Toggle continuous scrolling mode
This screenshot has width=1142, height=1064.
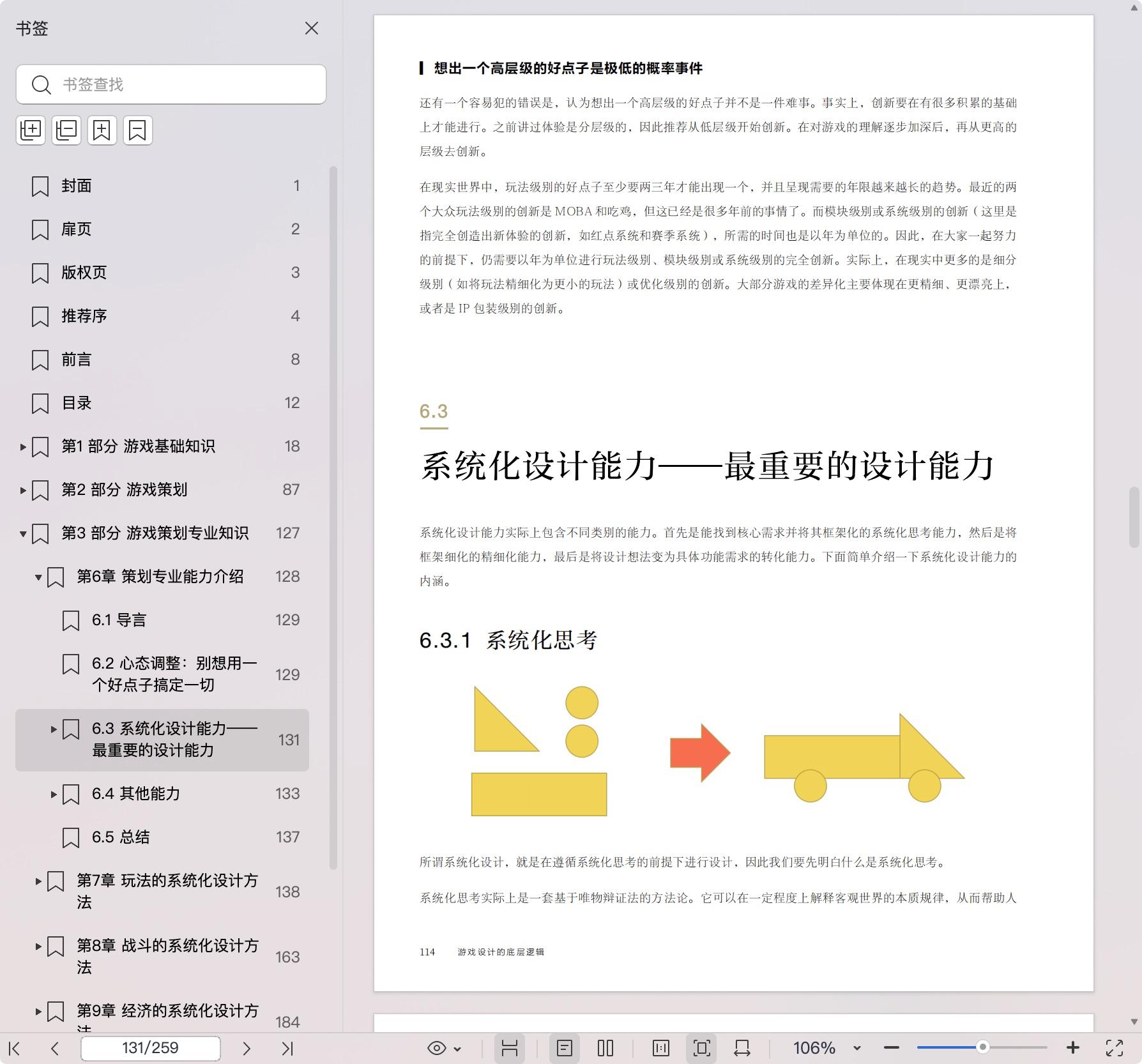tap(509, 1048)
